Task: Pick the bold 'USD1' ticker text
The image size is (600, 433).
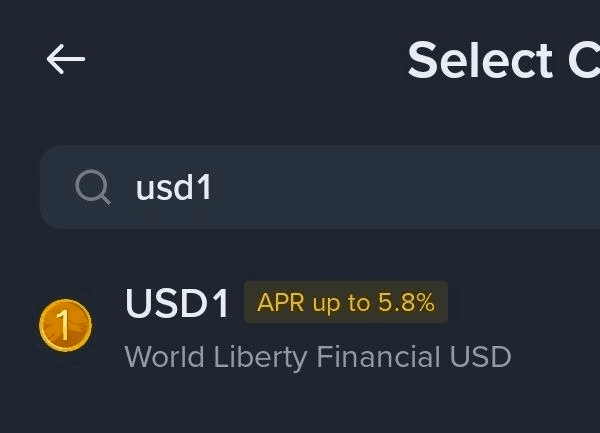Action: [x=178, y=304]
